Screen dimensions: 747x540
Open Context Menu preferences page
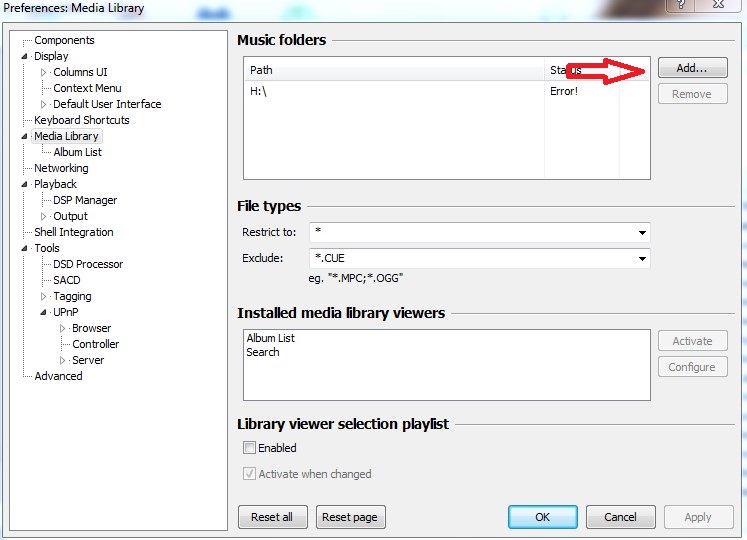(87, 88)
